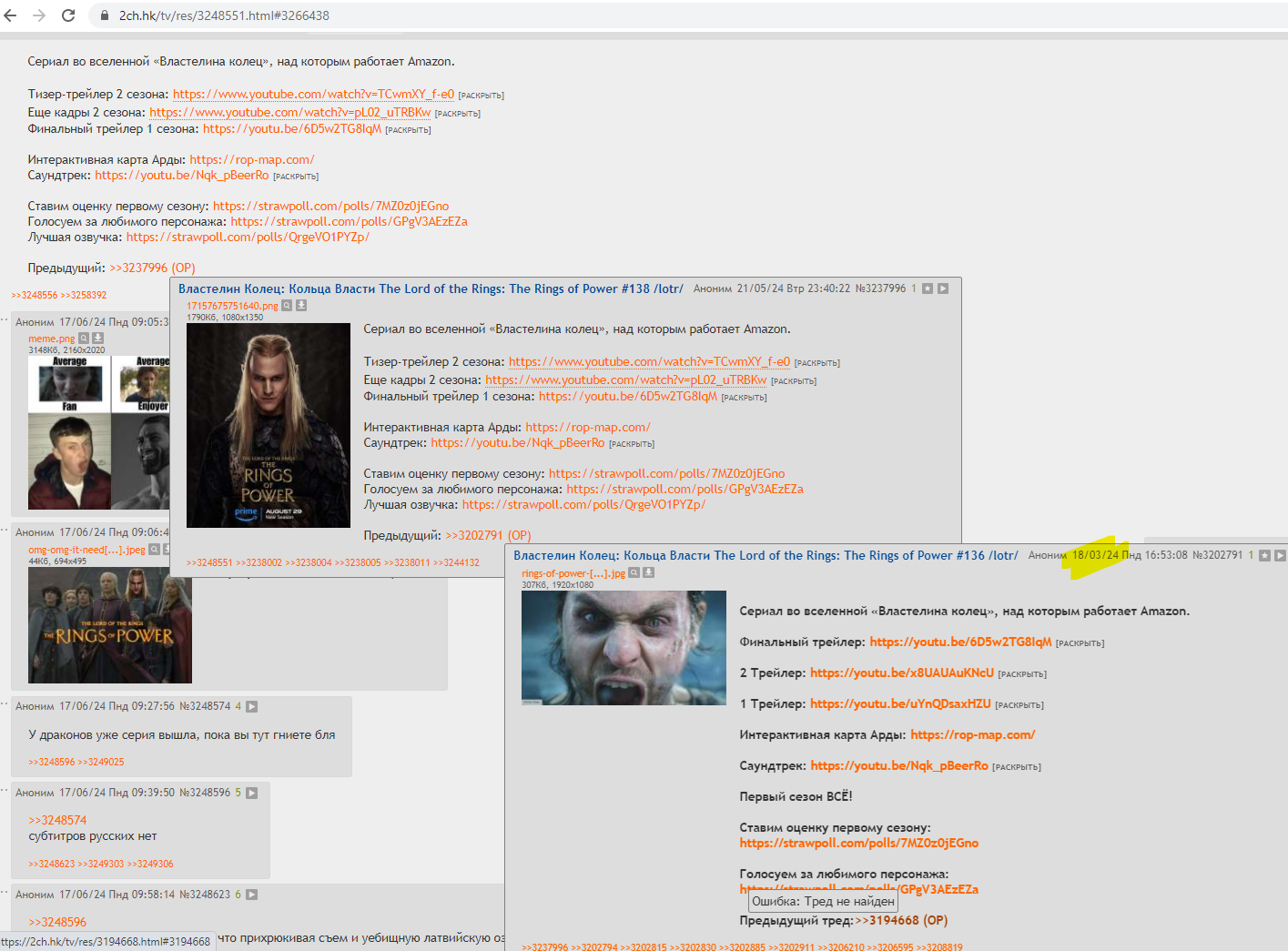Click post number №3237996 in #138 preview
Image resolution: width=1288 pixels, height=951 pixels.
[x=880, y=288]
